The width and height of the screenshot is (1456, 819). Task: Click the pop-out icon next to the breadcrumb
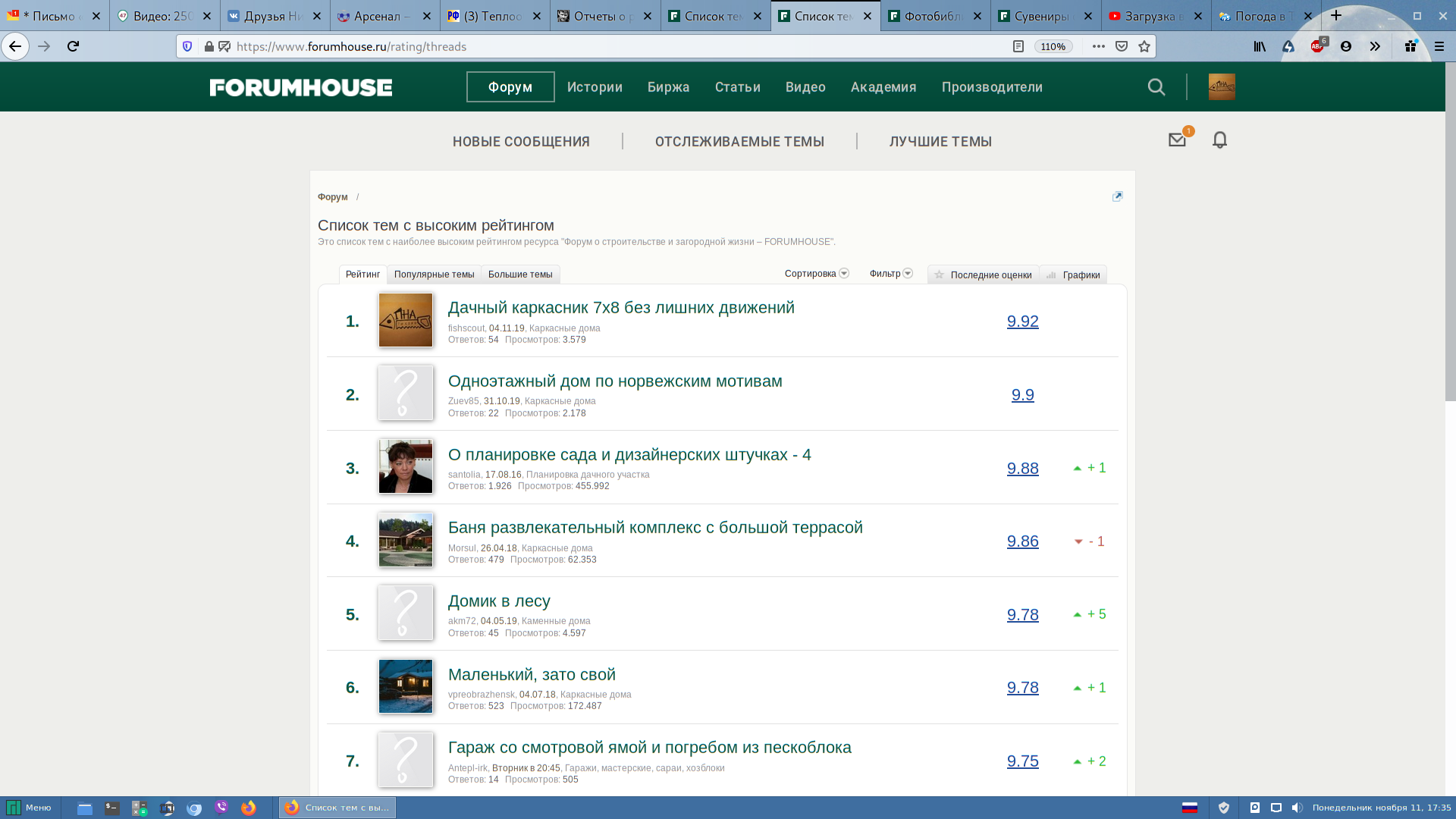[1117, 196]
